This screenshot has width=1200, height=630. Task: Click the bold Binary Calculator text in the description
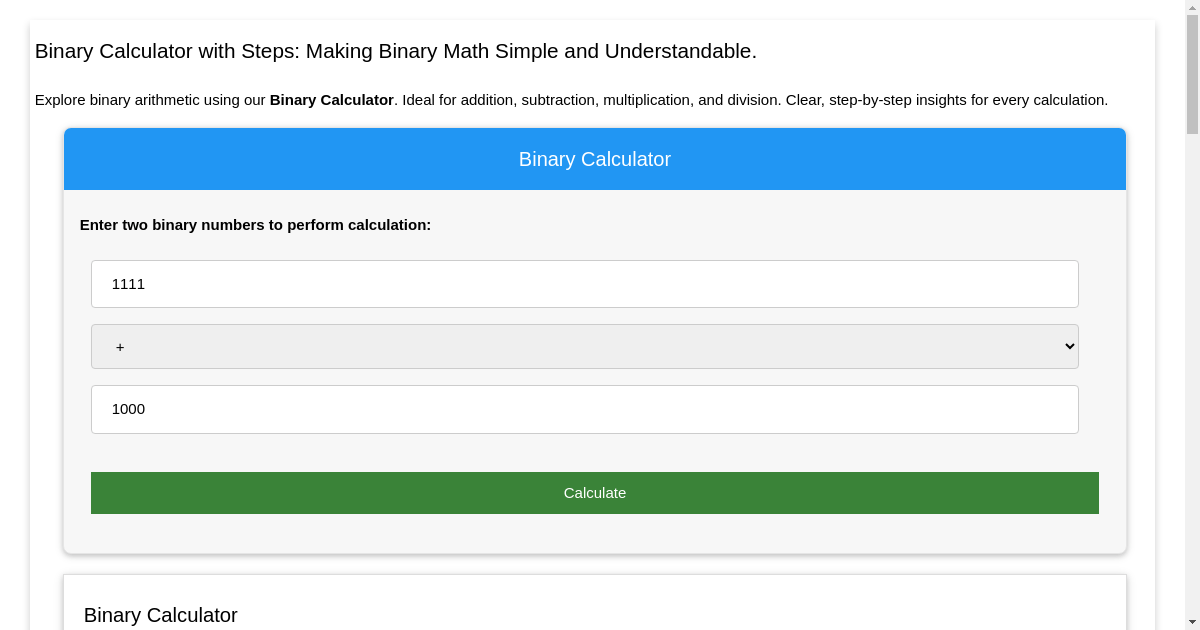pos(332,100)
